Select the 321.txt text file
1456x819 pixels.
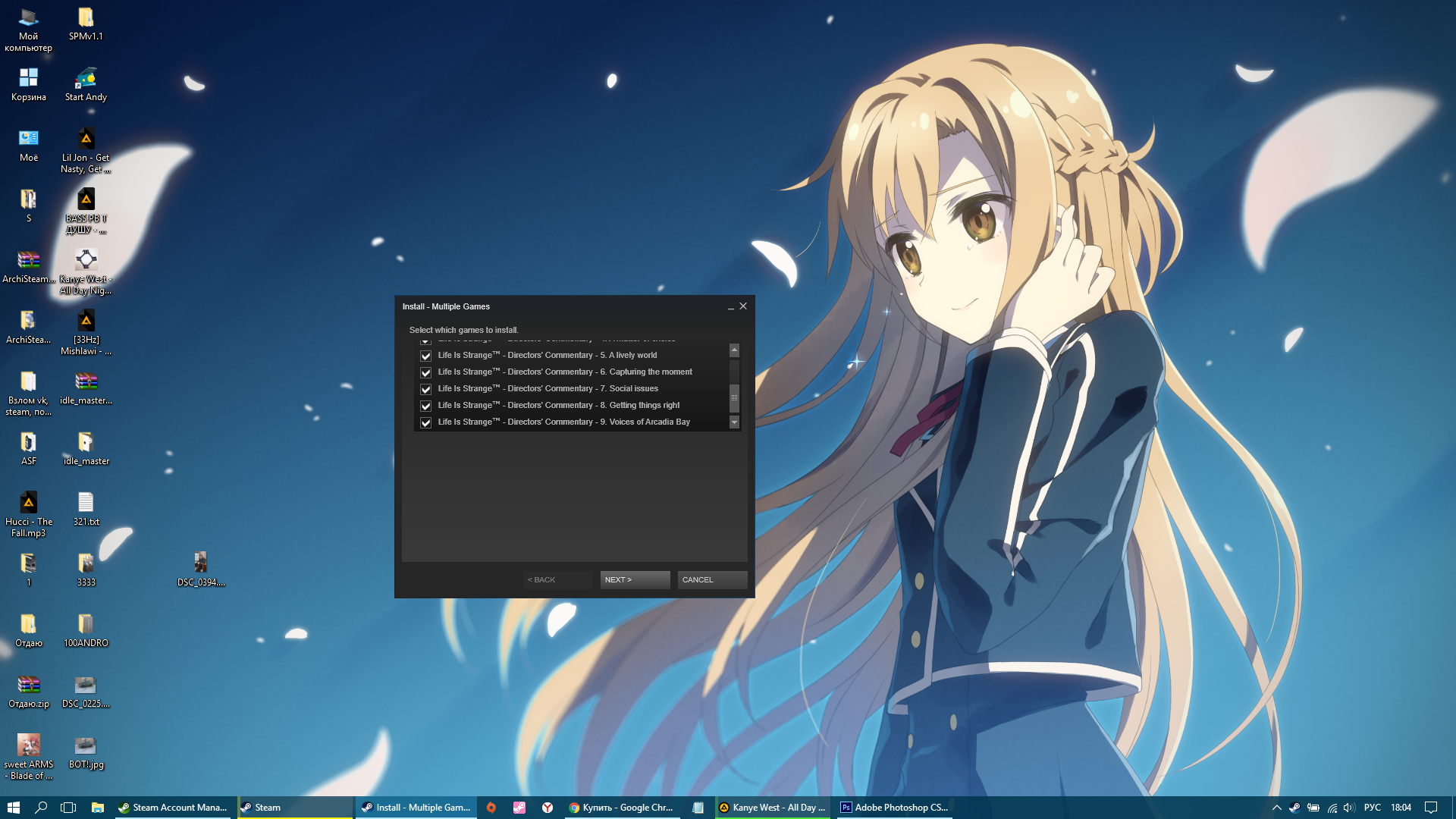[x=86, y=509]
